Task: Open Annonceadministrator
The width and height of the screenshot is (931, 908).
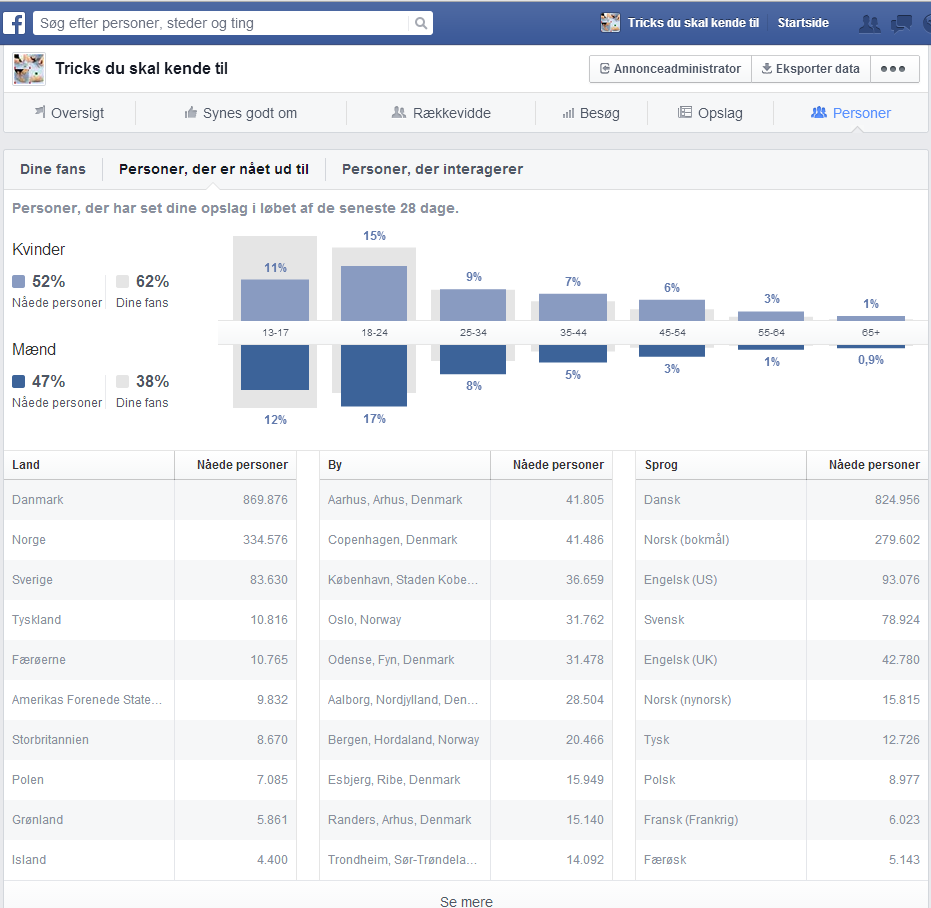Action: [670, 69]
